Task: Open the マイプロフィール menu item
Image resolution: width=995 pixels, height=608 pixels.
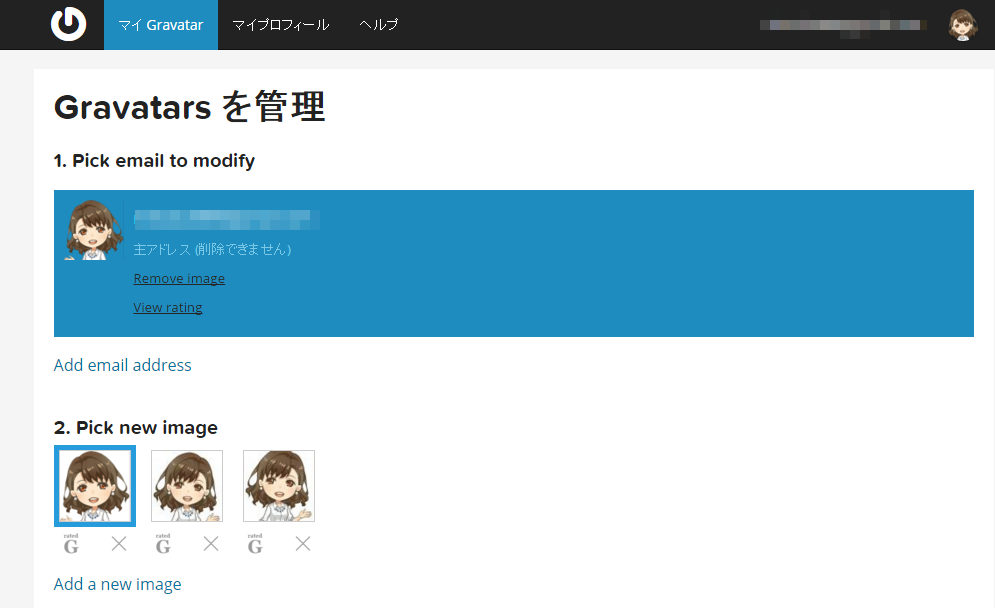Action: click(280, 25)
